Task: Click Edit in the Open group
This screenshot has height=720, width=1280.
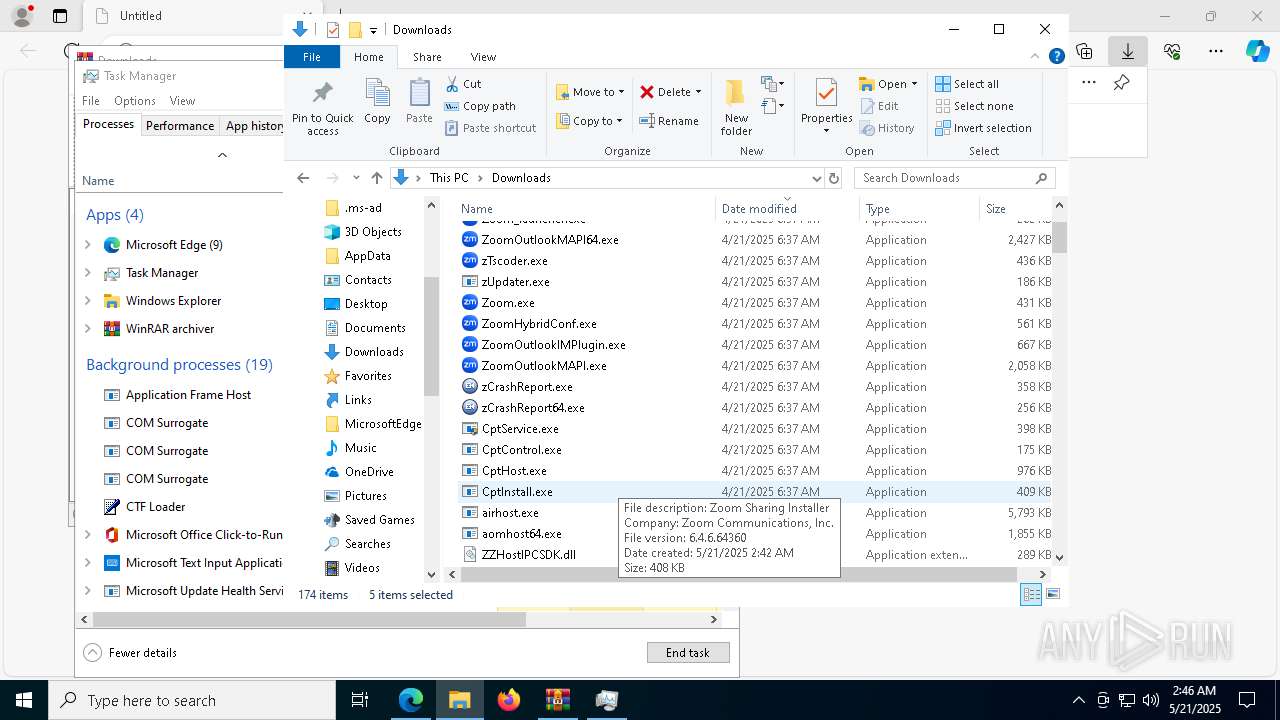Action: coord(878,106)
